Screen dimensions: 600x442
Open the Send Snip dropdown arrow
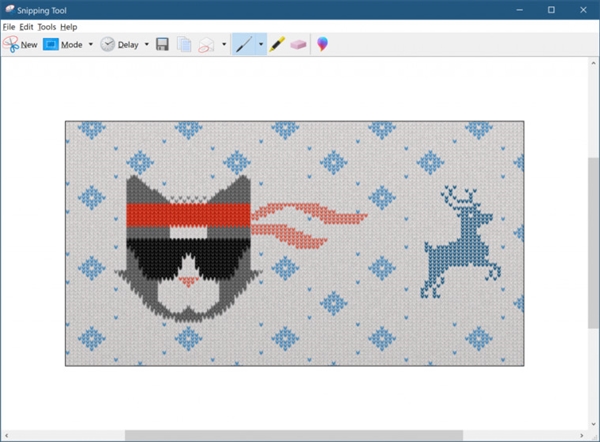point(224,44)
